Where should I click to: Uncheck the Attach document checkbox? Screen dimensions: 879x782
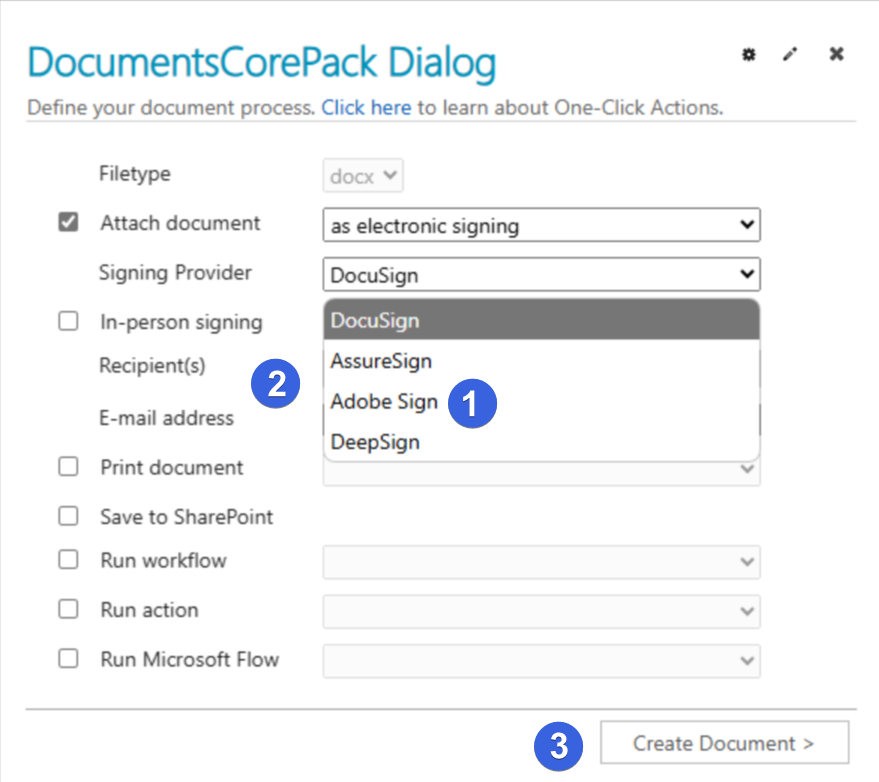tap(68, 222)
